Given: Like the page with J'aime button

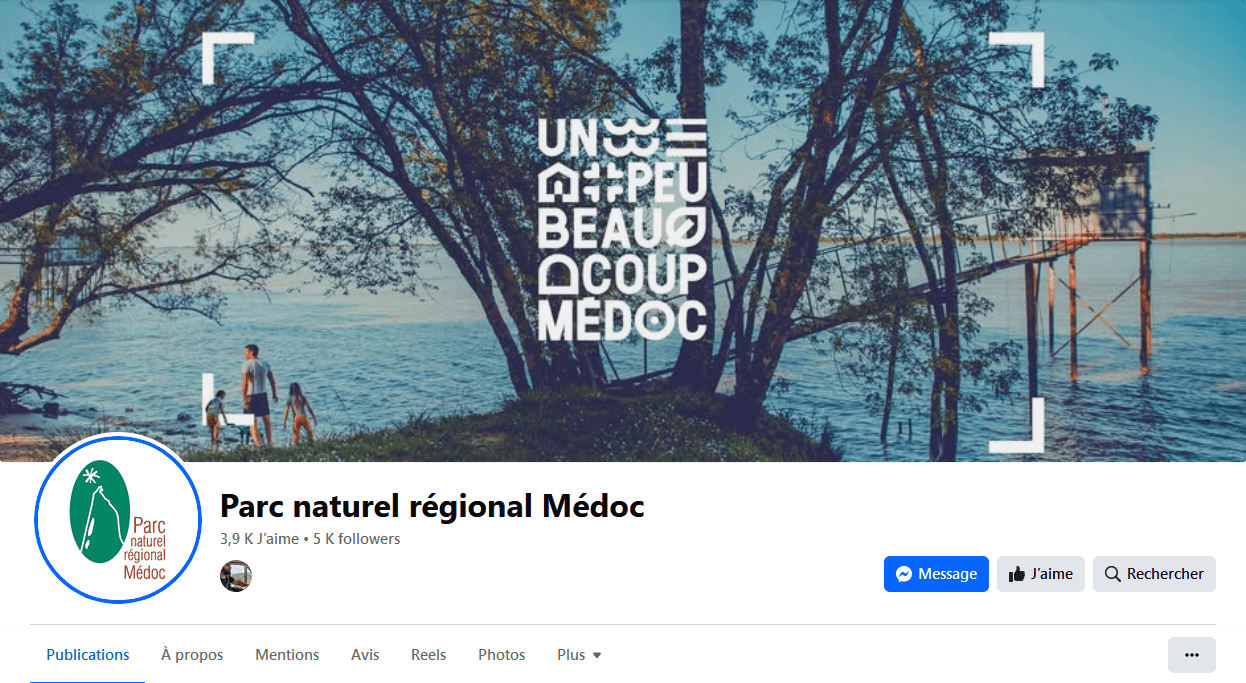Looking at the screenshot, I should point(1040,574).
